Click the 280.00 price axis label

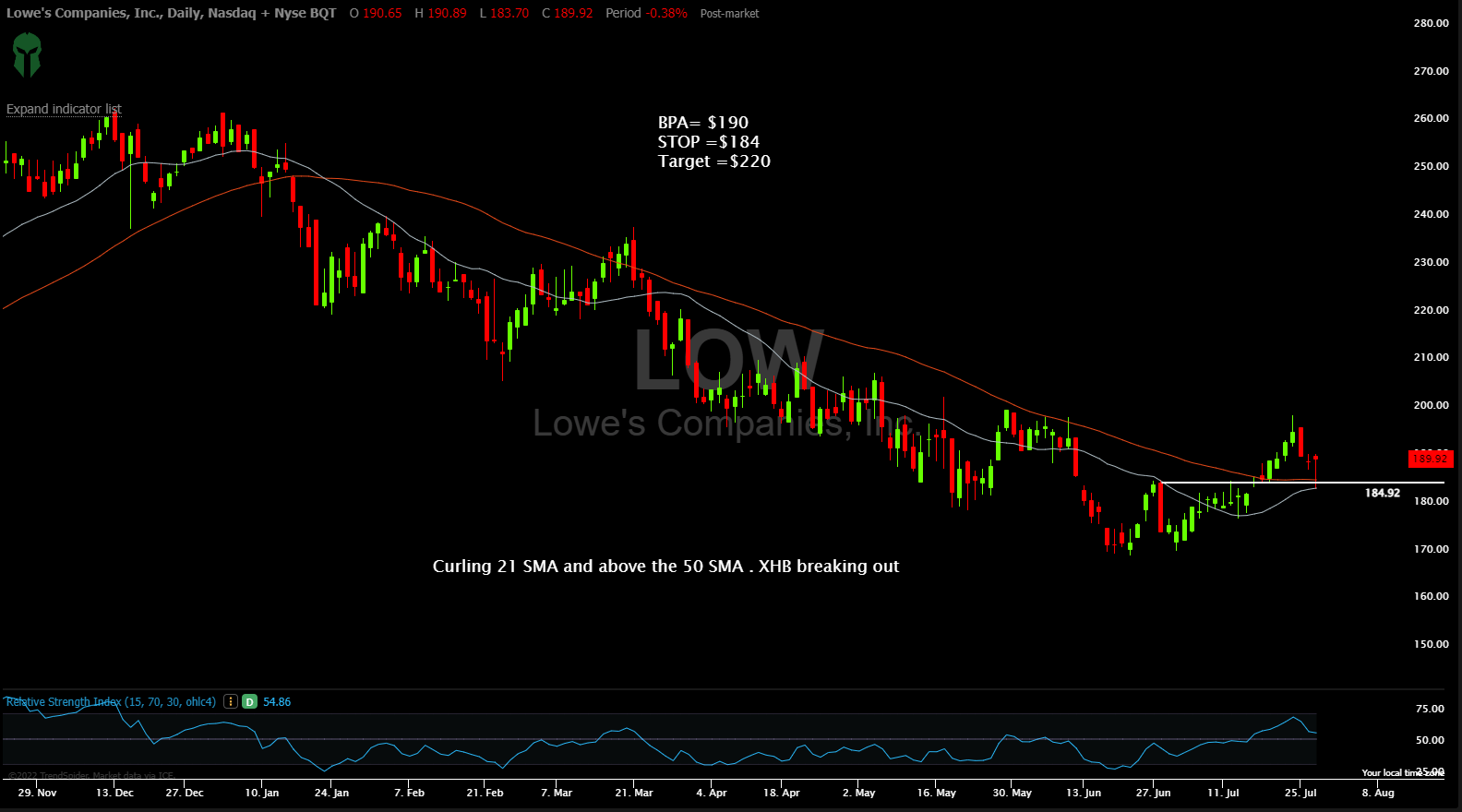(1431, 23)
